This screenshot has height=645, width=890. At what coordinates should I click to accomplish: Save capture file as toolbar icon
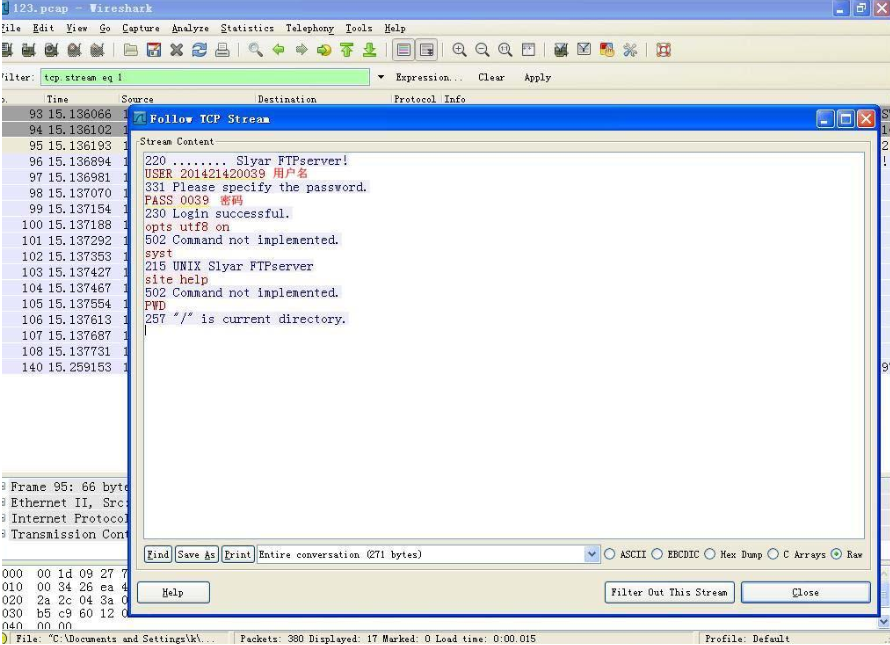coord(154,50)
